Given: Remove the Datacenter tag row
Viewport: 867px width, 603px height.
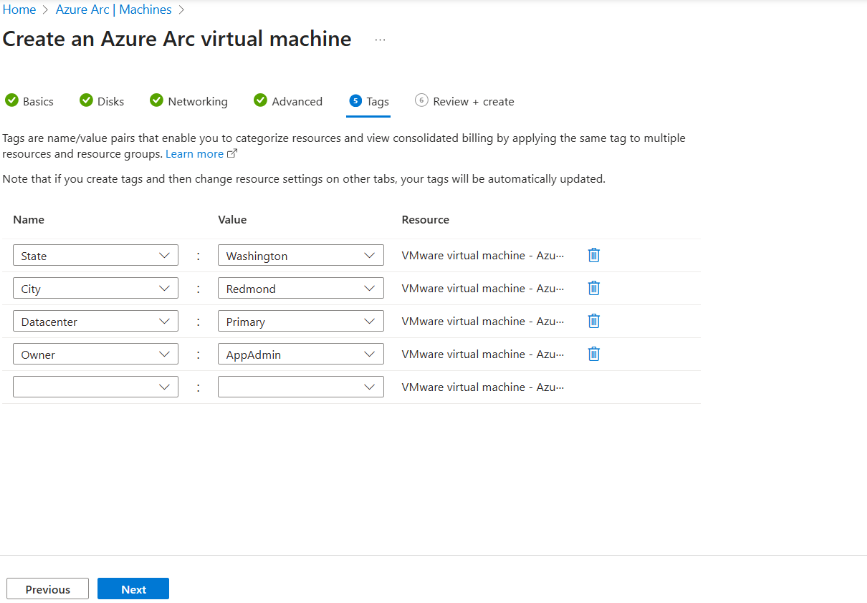Looking at the screenshot, I should (593, 321).
